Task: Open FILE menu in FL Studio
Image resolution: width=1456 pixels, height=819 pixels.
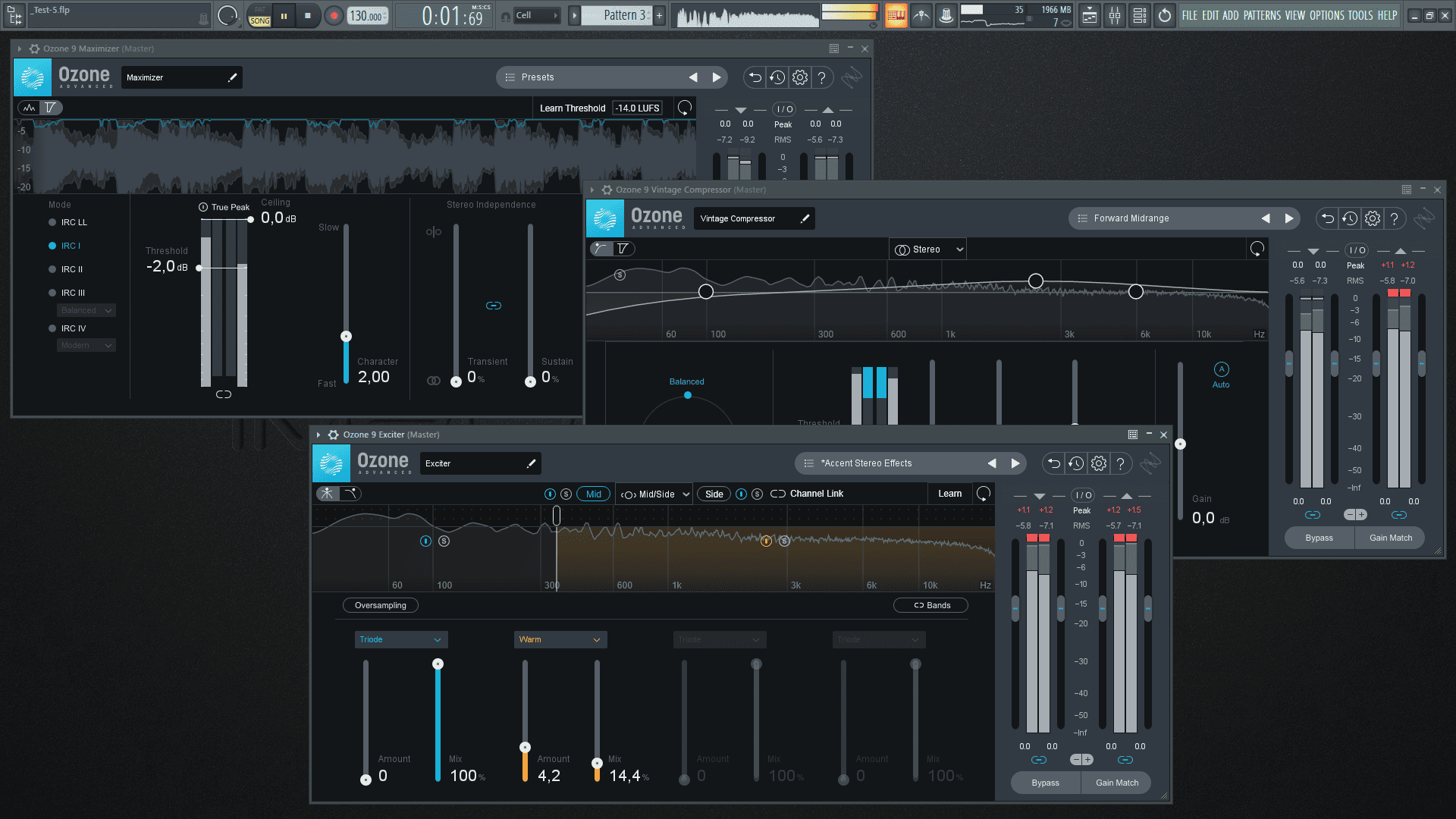Action: click(1190, 15)
